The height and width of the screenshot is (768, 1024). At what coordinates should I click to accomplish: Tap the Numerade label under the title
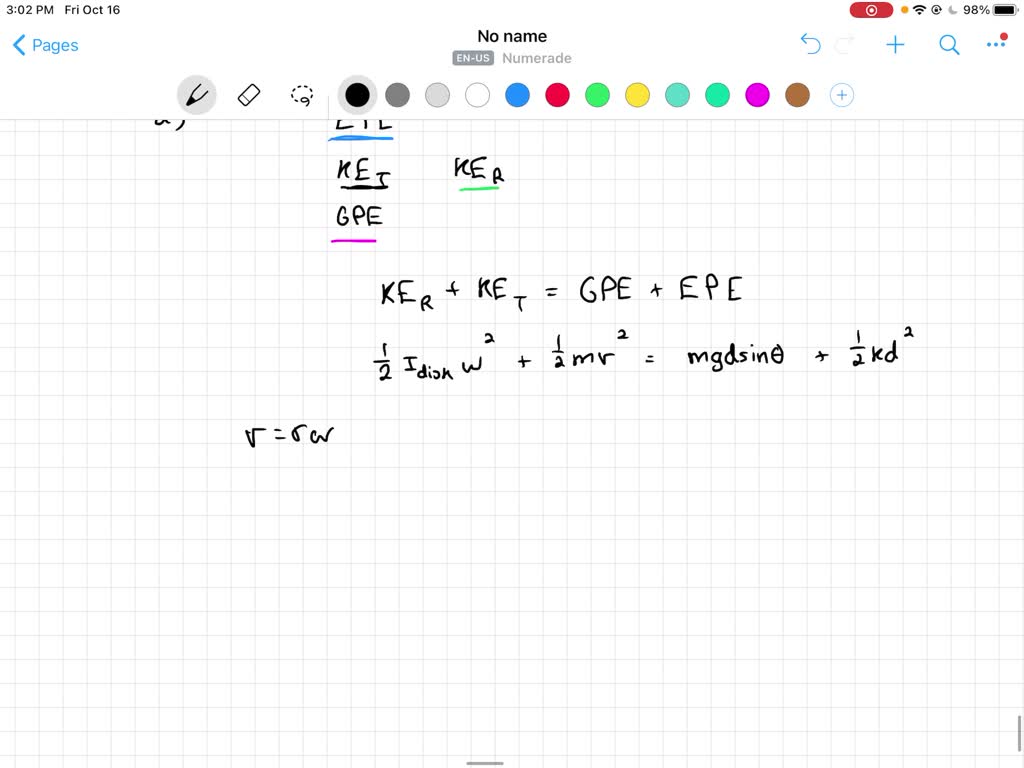pyautogui.click(x=537, y=58)
